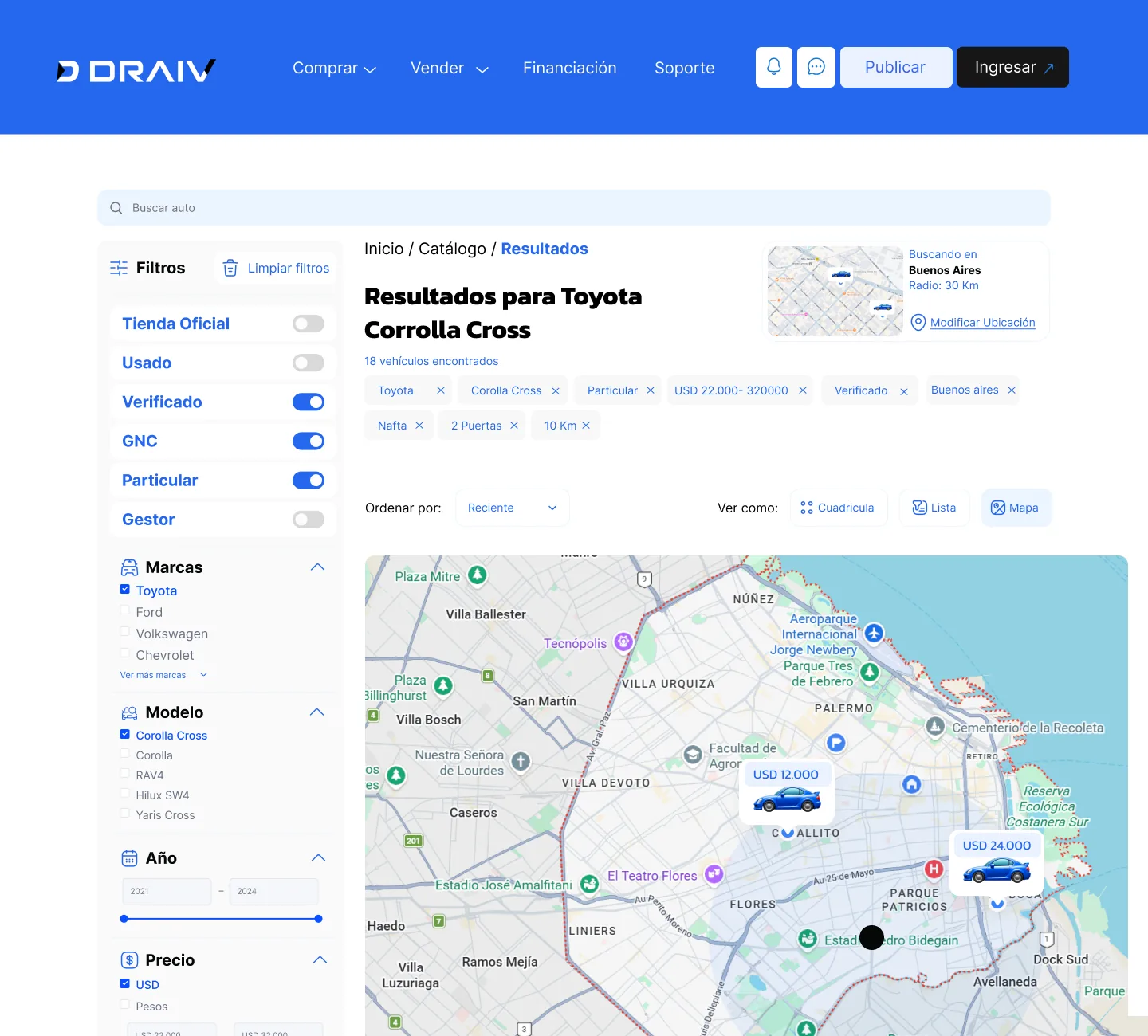Remove the USD 22.000- 320000 chip
The height and width of the screenshot is (1036, 1148).
[x=803, y=390]
